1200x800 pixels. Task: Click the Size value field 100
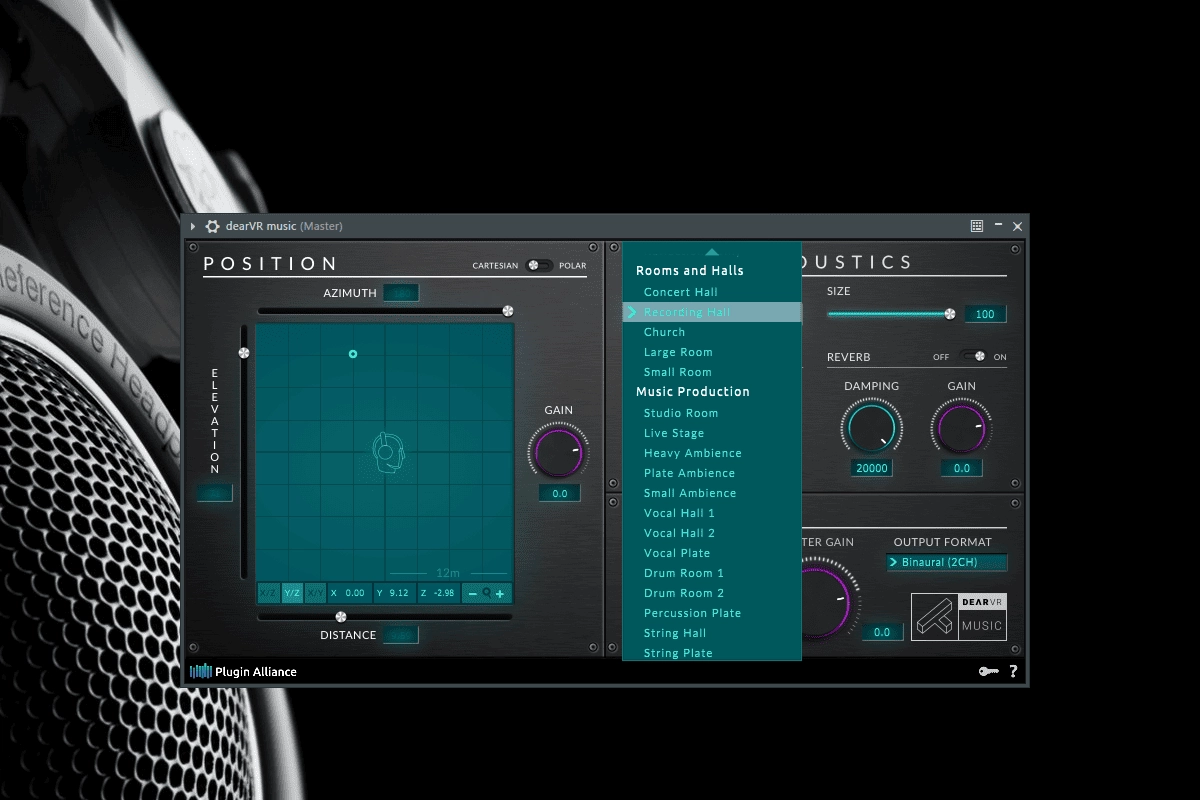point(985,314)
